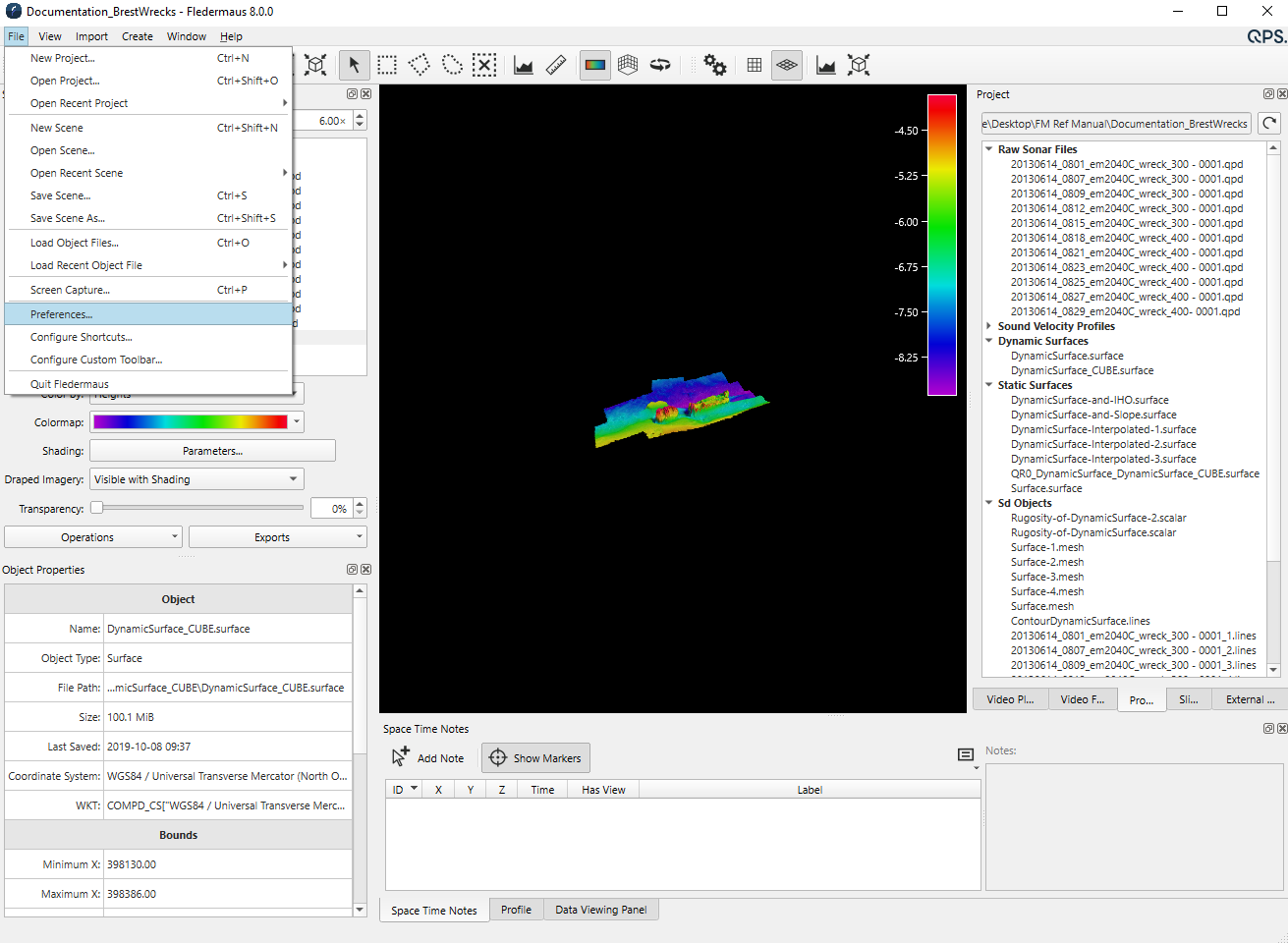
Task: Click the shading Parameters... button
Action: coord(212,451)
